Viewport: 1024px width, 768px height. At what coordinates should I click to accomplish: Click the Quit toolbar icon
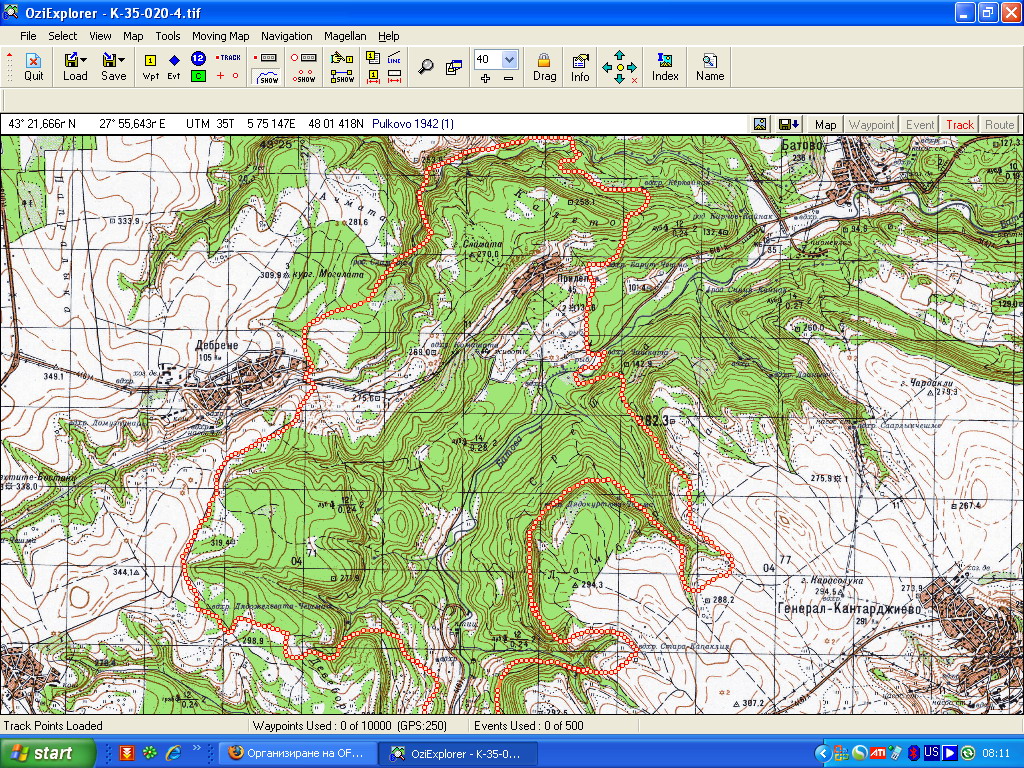coord(33,66)
